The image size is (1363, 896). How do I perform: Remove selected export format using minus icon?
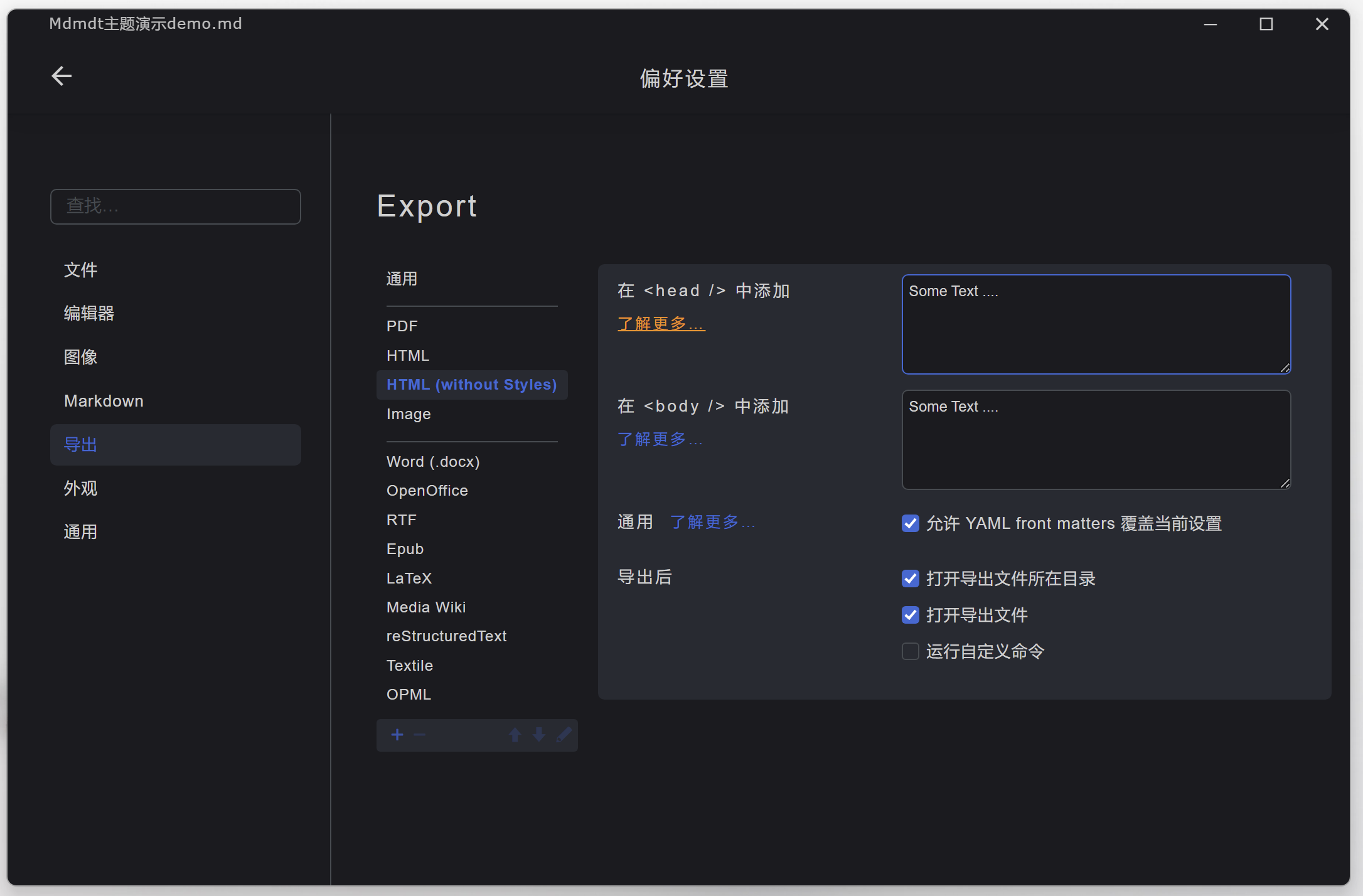419,734
